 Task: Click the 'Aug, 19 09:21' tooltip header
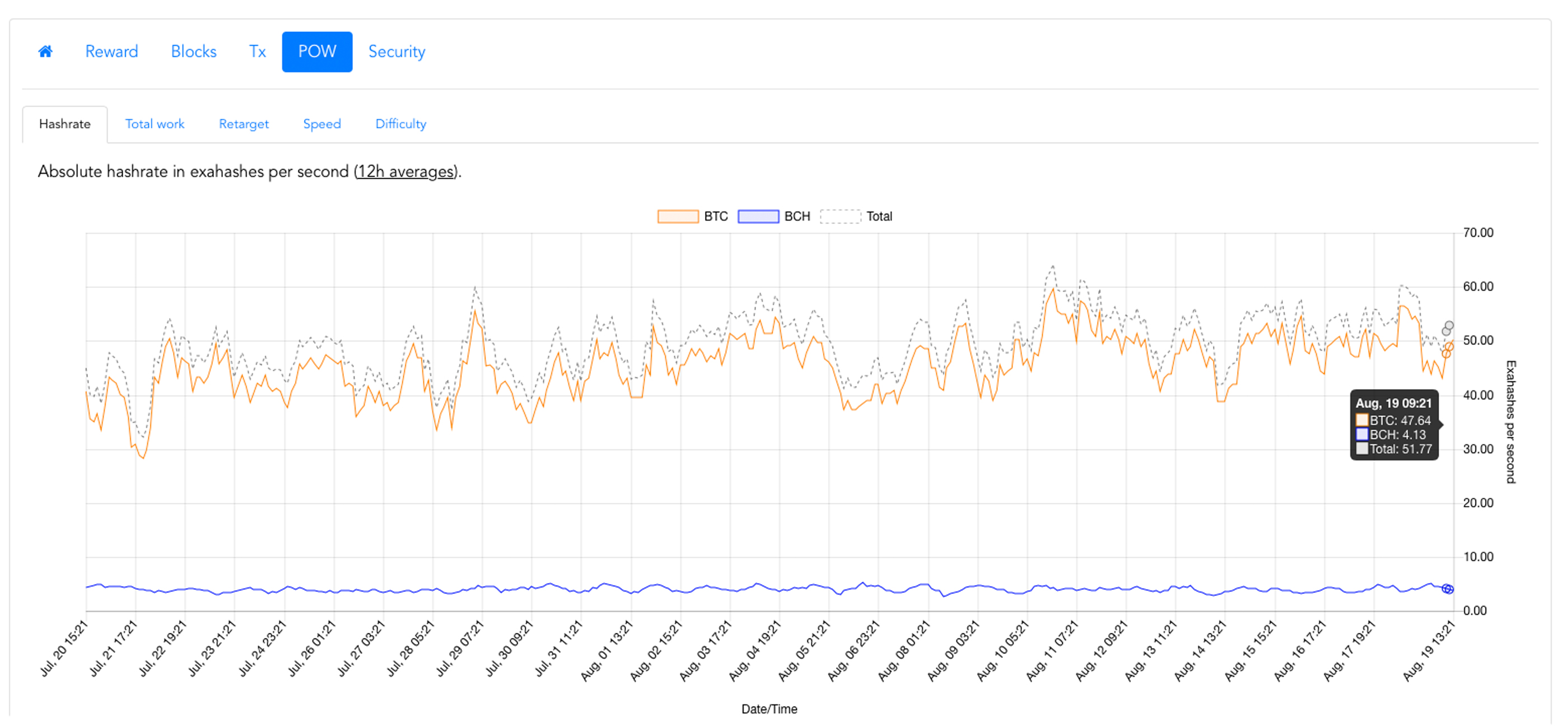pos(1393,404)
